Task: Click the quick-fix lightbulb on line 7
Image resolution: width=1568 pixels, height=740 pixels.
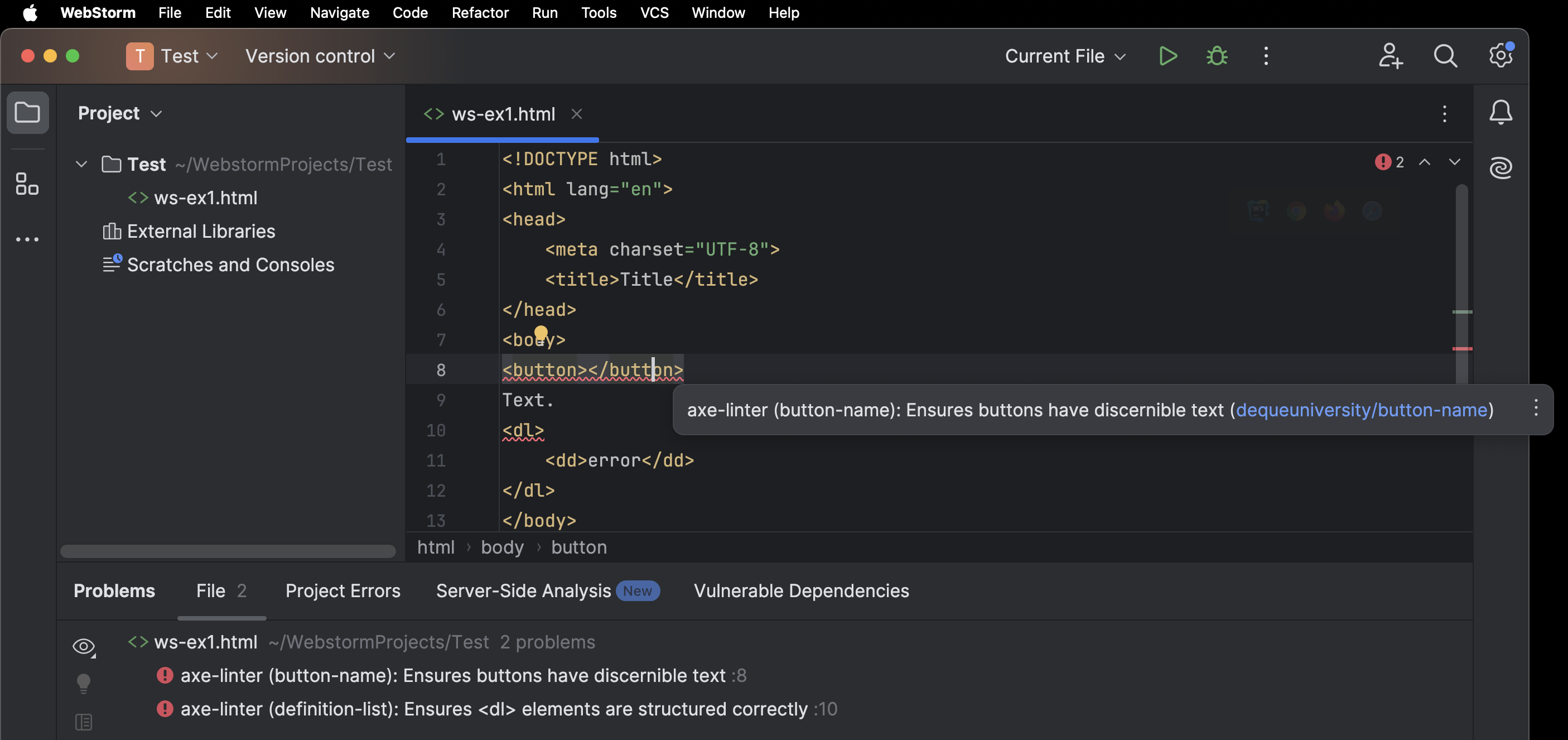Action: point(541,334)
